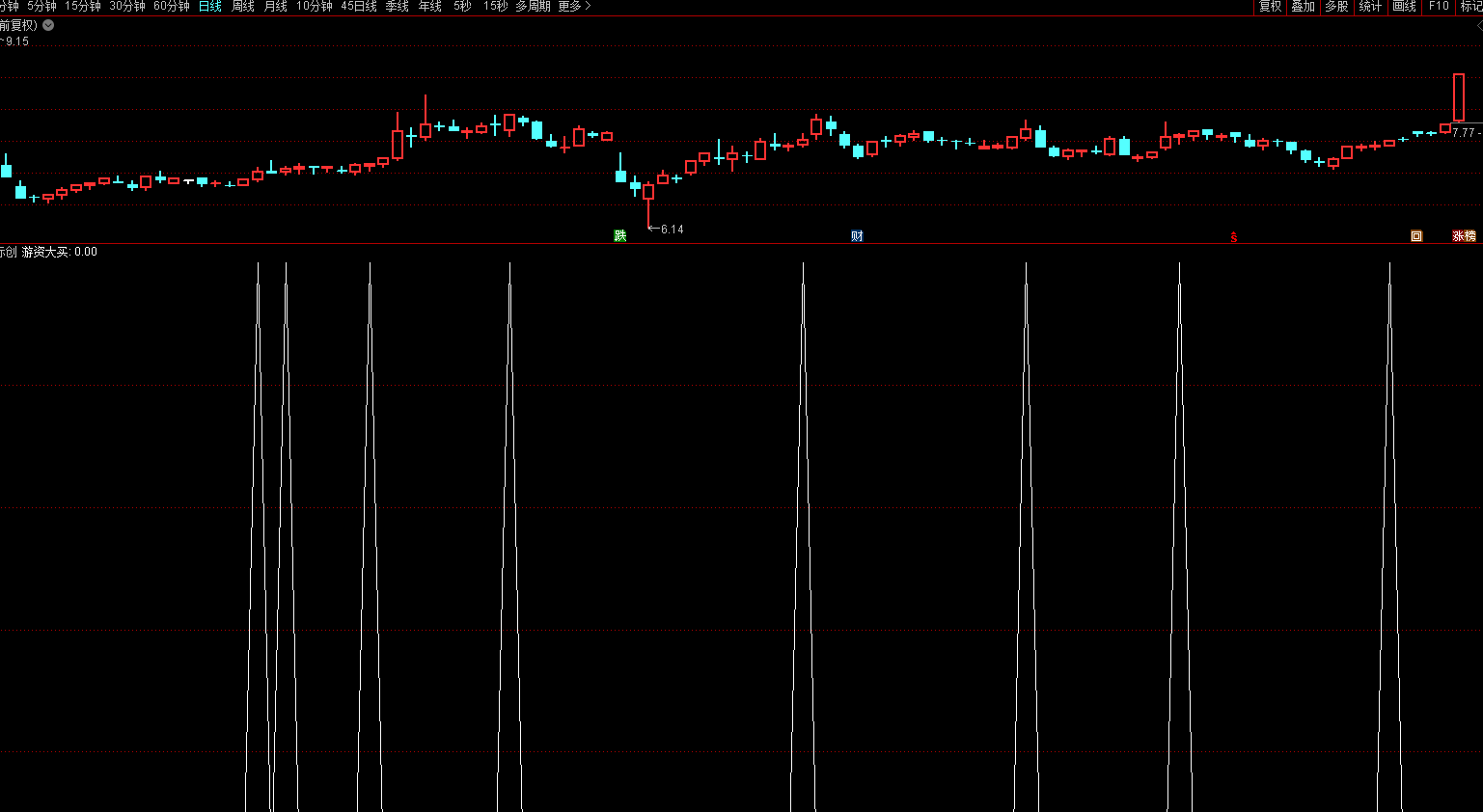The height and width of the screenshot is (812, 1483).
Task: Click the 游资大买 indicator label
Action: (x=45, y=252)
